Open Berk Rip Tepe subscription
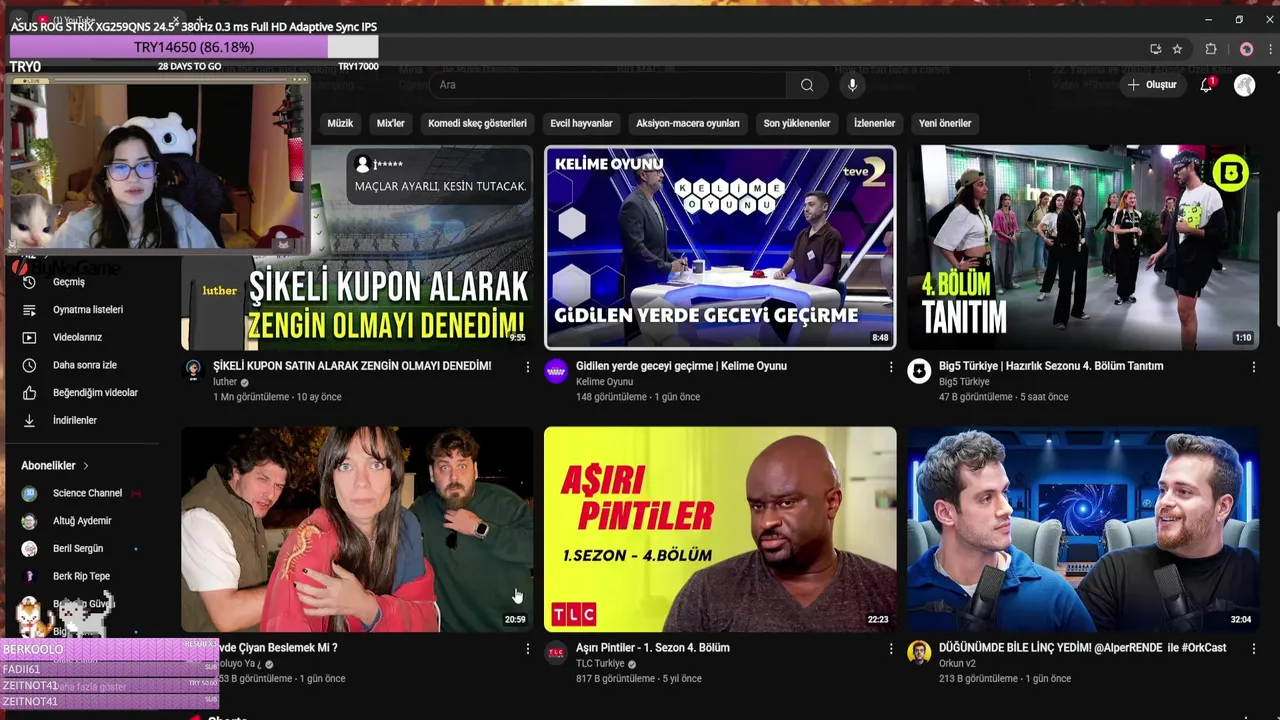The image size is (1280, 720). point(80,577)
